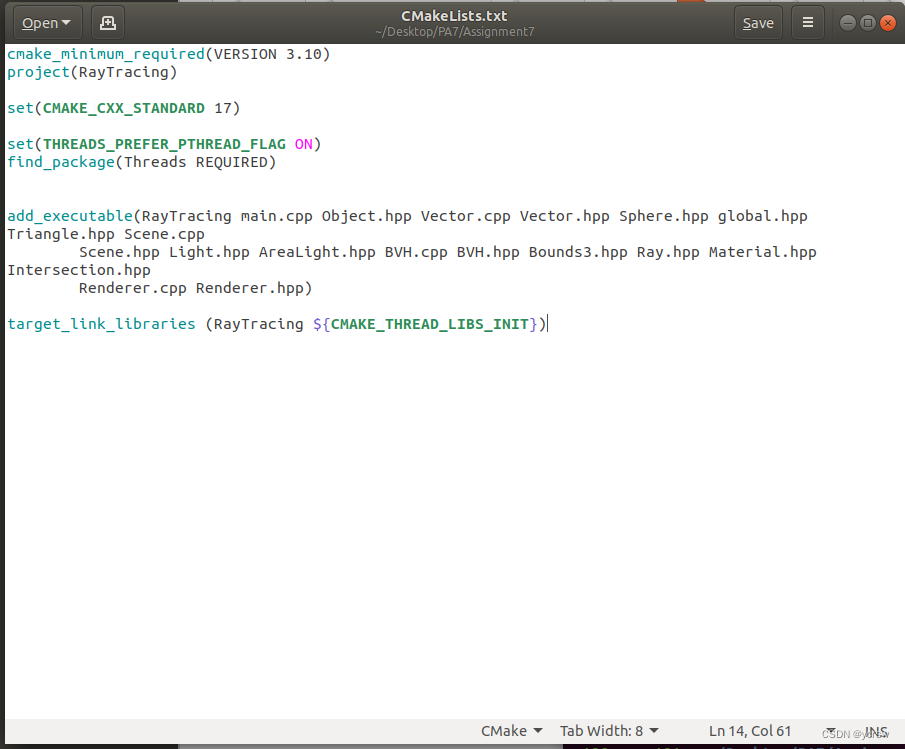Screen dimensions: 905x749
Task: Click the new document icon
Action: (108, 23)
